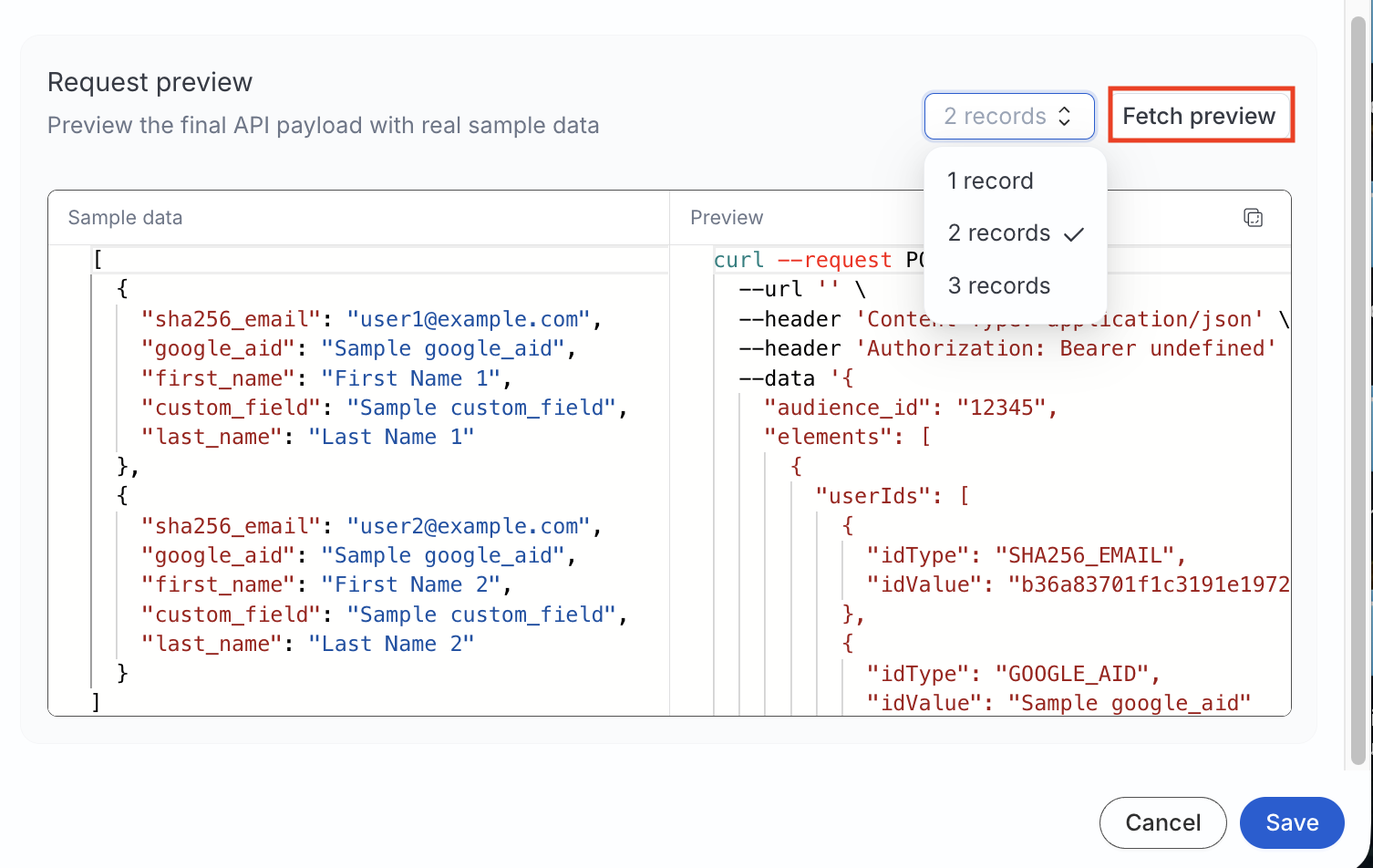Click the "elements" key in preview
The width and height of the screenshot is (1373, 868).
pos(828,437)
